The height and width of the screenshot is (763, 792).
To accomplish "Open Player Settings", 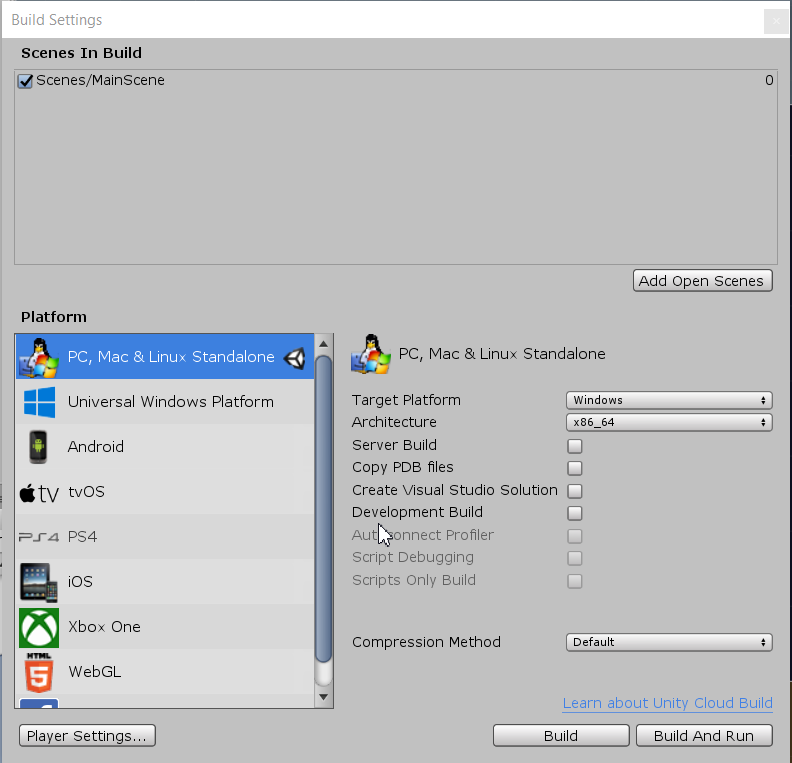I will tap(87, 736).
